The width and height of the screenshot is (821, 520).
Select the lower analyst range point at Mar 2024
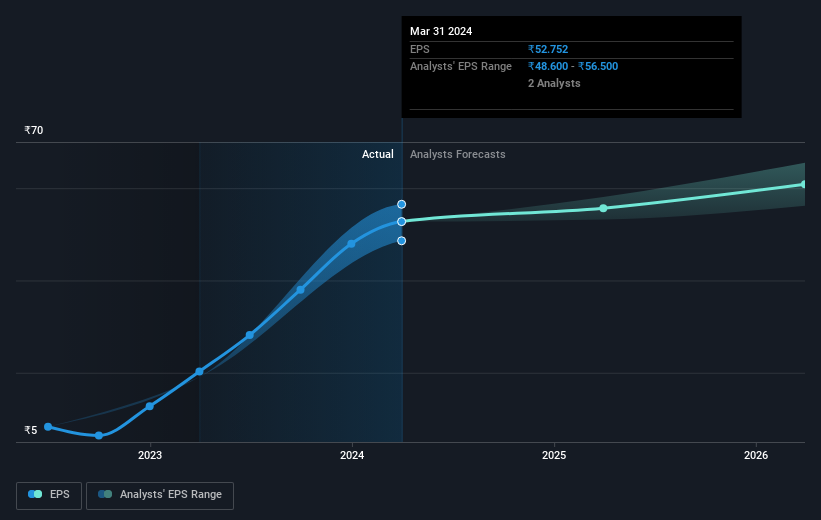(401, 241)
